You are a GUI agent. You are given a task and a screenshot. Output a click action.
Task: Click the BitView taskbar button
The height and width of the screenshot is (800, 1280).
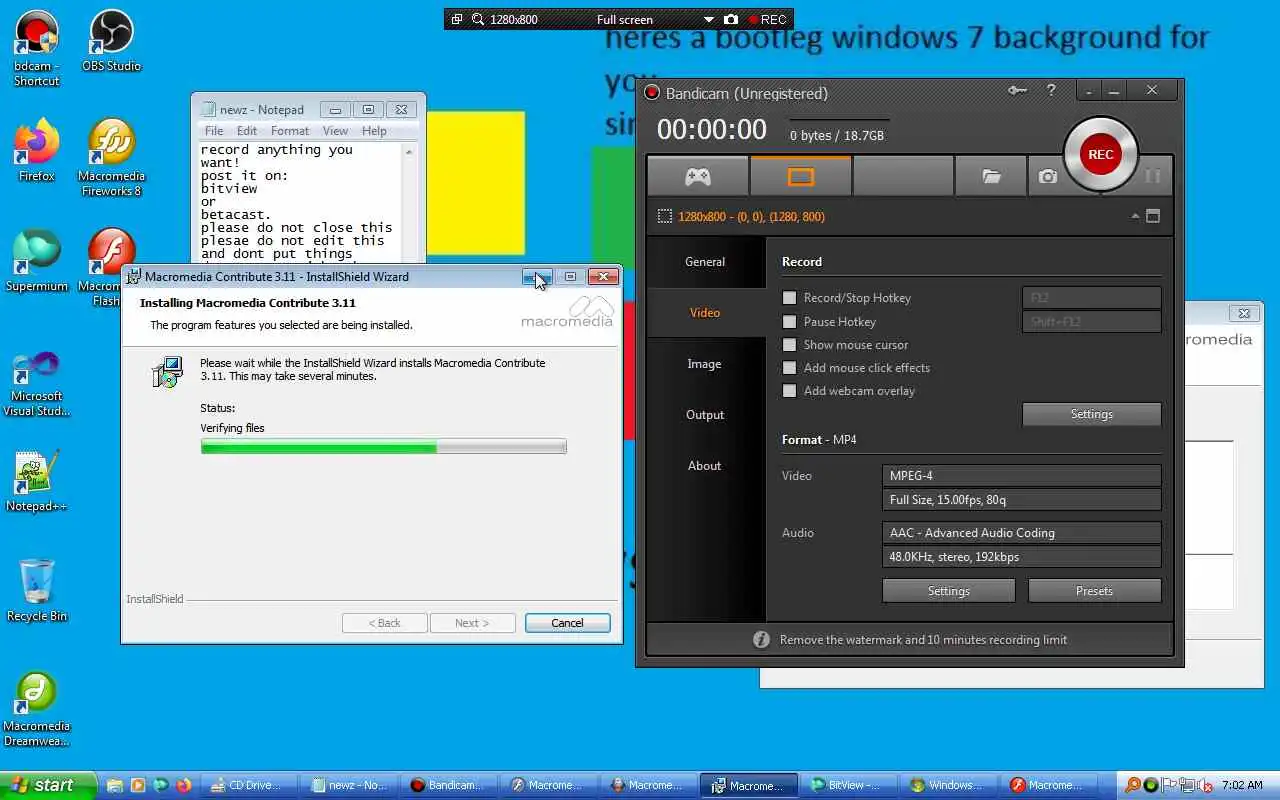click(849, 785)
